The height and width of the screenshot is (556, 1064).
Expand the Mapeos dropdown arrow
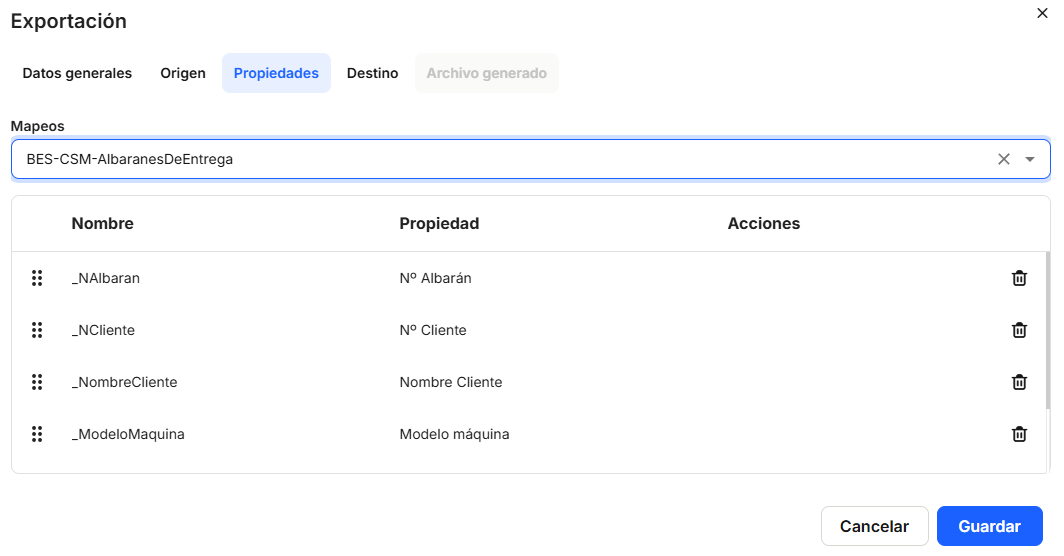[1030, 159]
